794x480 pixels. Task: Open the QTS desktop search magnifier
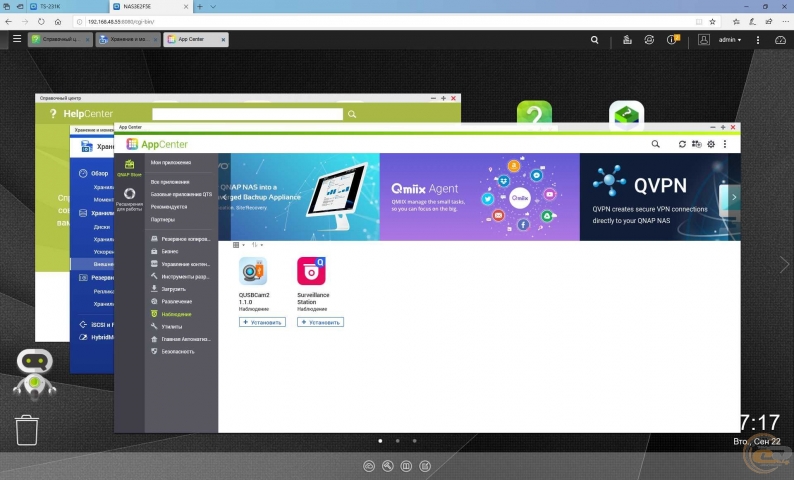click(x=594, y=39)
